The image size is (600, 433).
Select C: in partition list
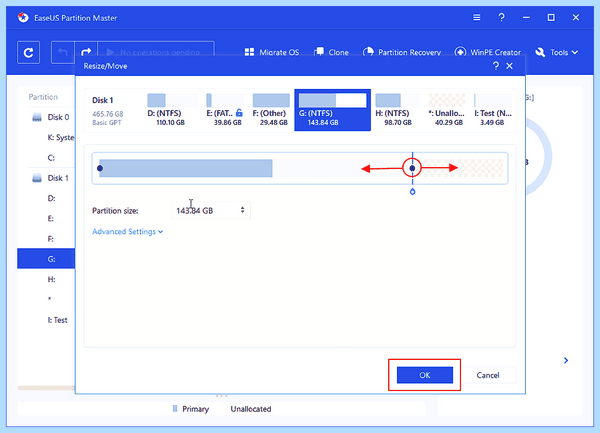click(51, 158)
